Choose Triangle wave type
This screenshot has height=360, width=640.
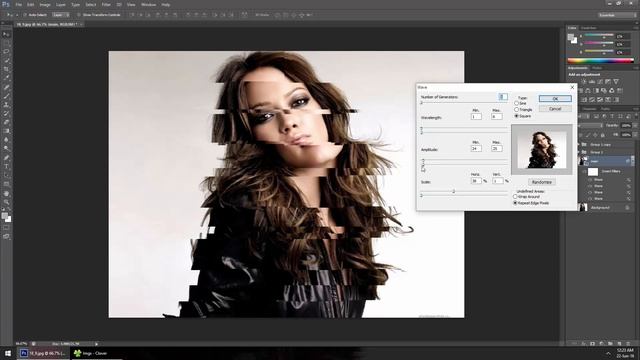coord(516,110)
